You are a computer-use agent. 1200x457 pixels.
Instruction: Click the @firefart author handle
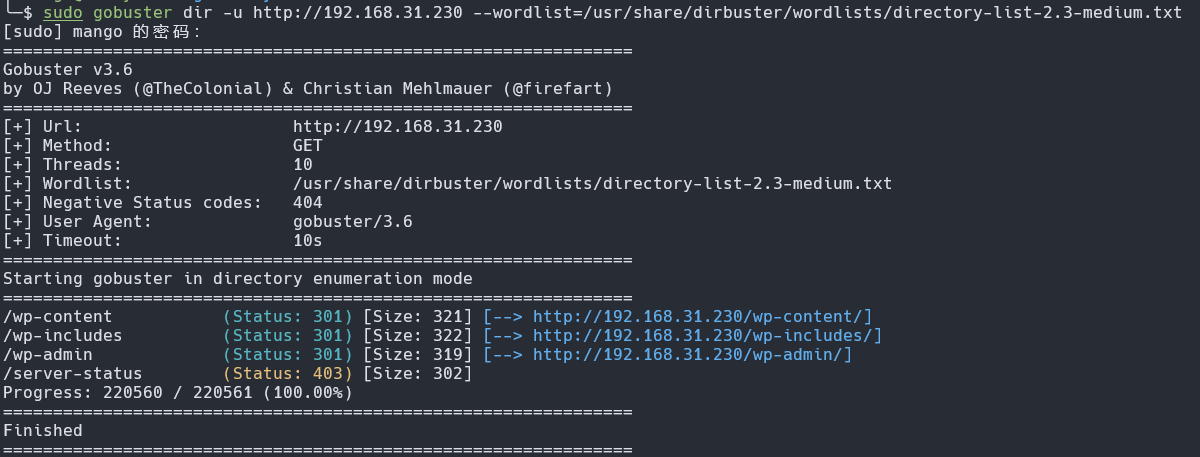click(557, 89)
